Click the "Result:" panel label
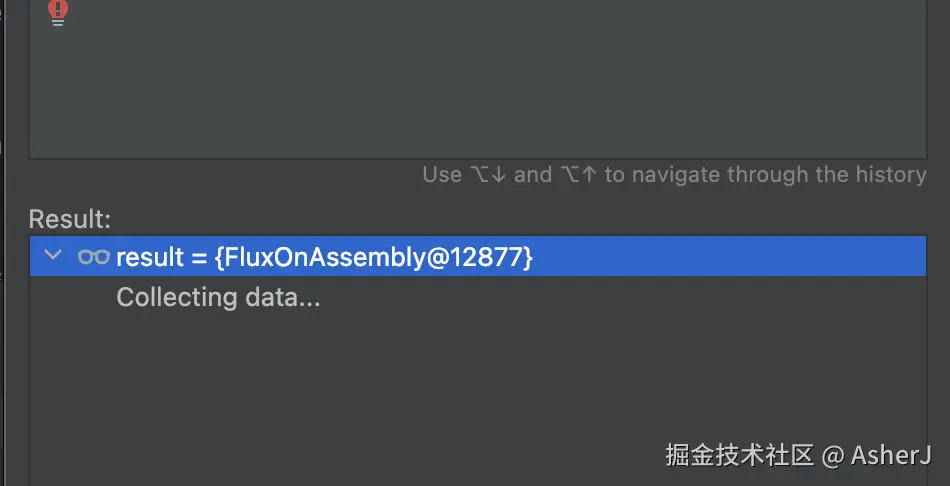Screen dimensions: 950x486 70,219
